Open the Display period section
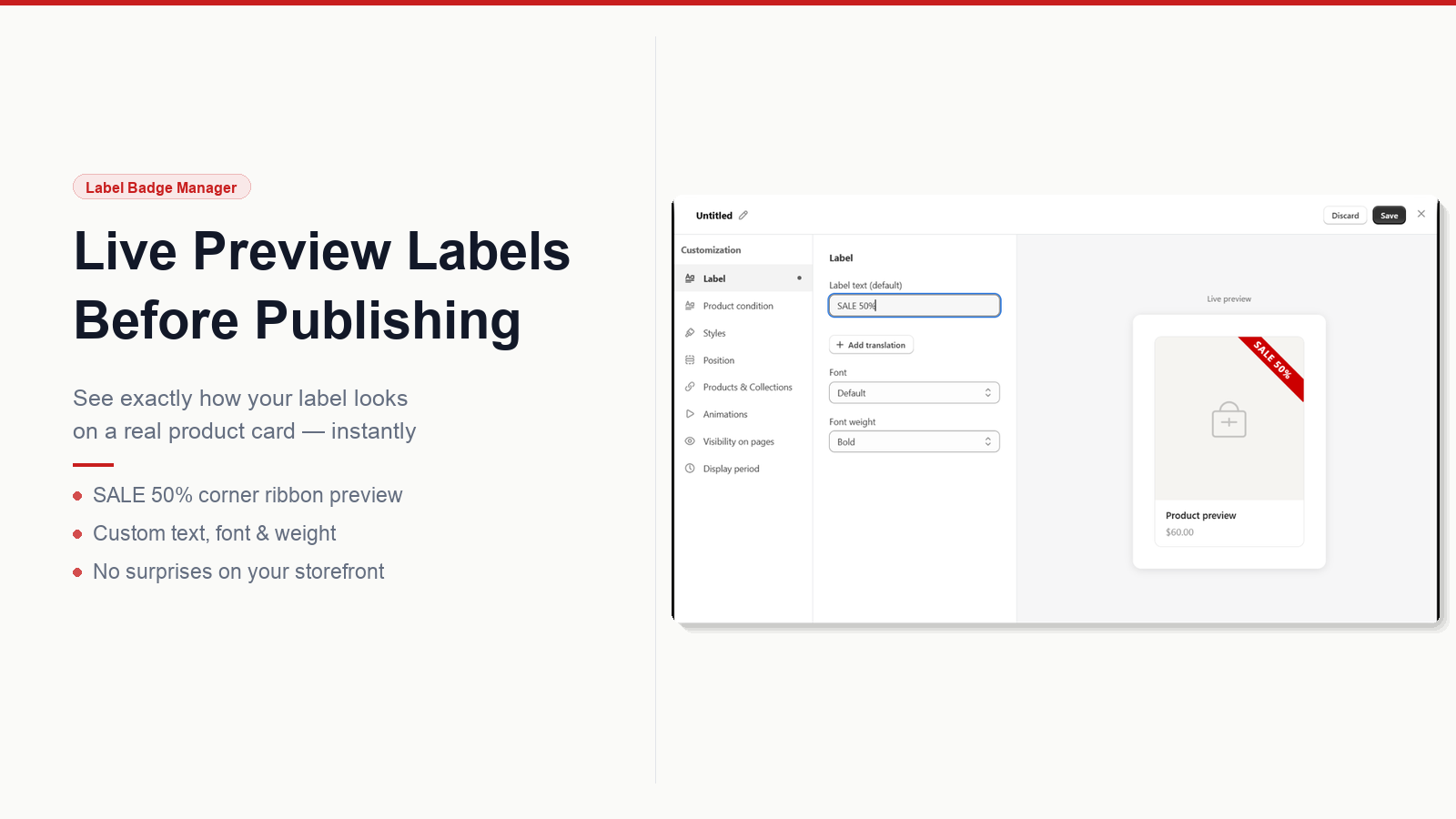Image resolution: width=1456 pixels, height=819 pixels. point(744,469)
